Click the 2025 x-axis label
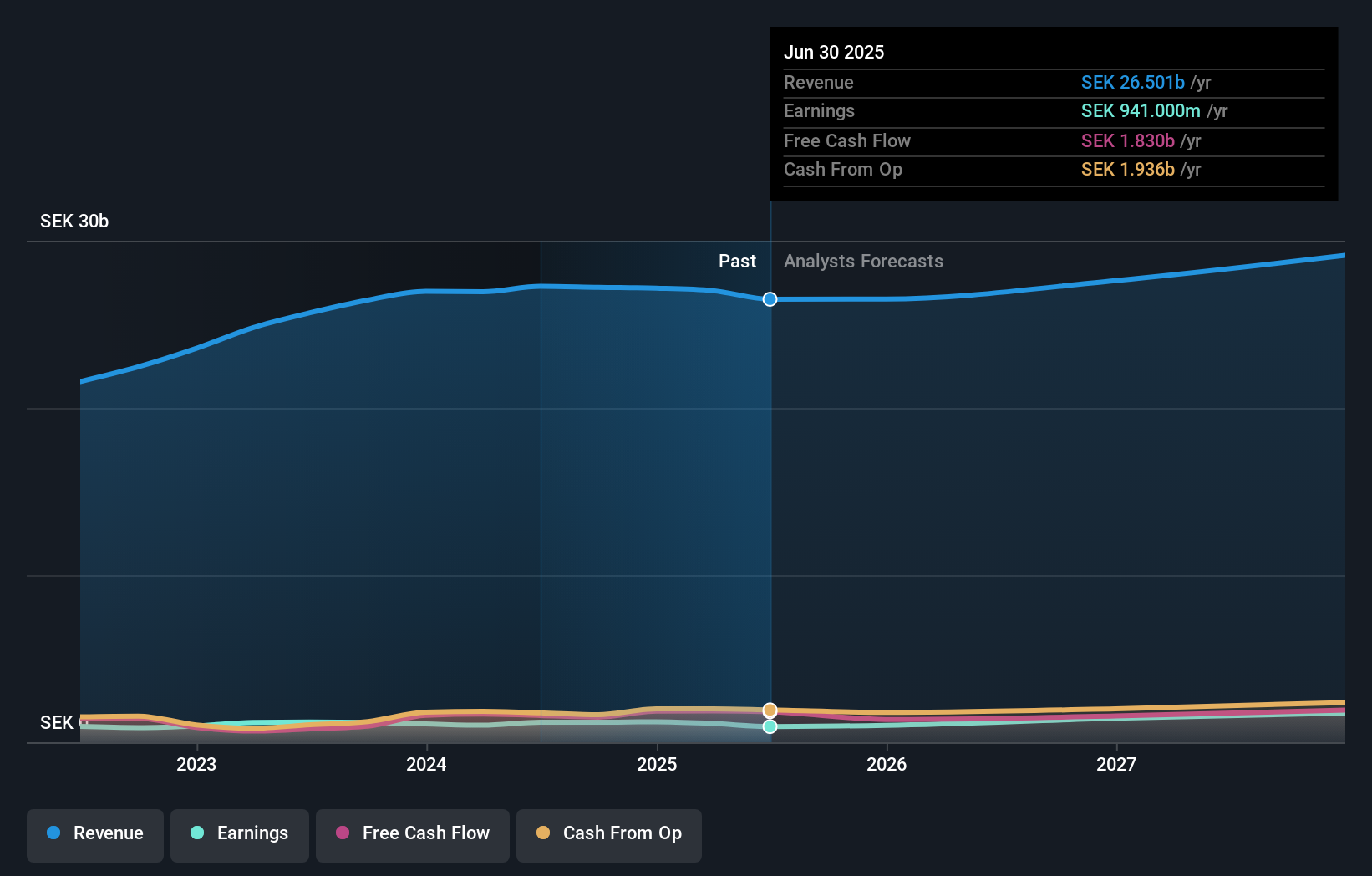1372x876 pixels. 657,765
